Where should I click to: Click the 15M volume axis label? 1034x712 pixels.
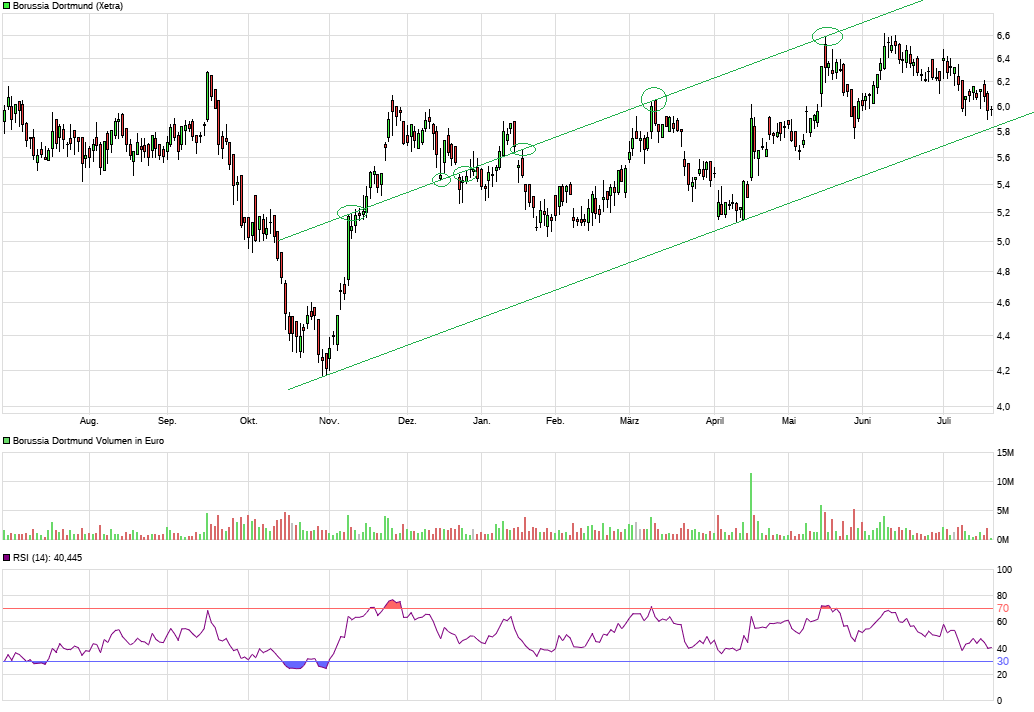pyautogui.click(x=1004, y=453)
